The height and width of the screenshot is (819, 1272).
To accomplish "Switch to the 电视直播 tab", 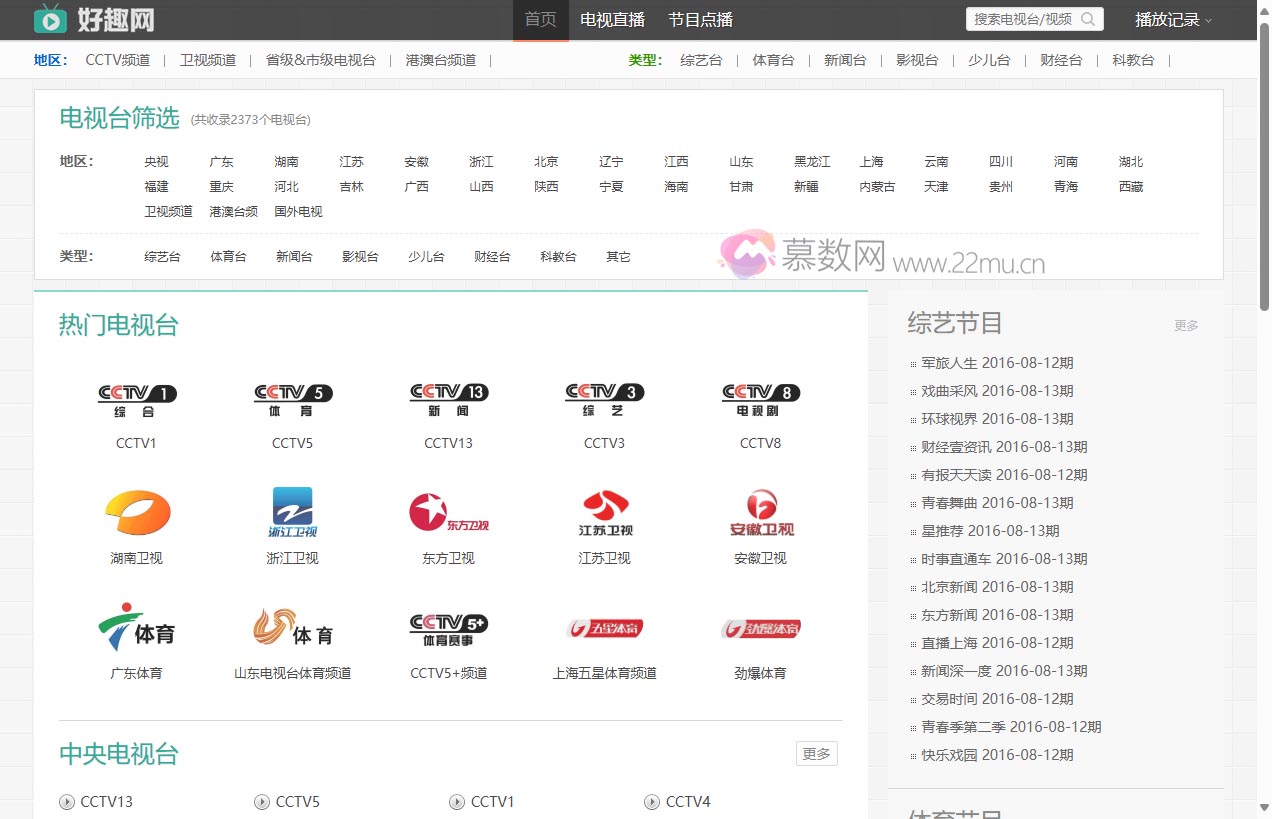I will 612,20.
